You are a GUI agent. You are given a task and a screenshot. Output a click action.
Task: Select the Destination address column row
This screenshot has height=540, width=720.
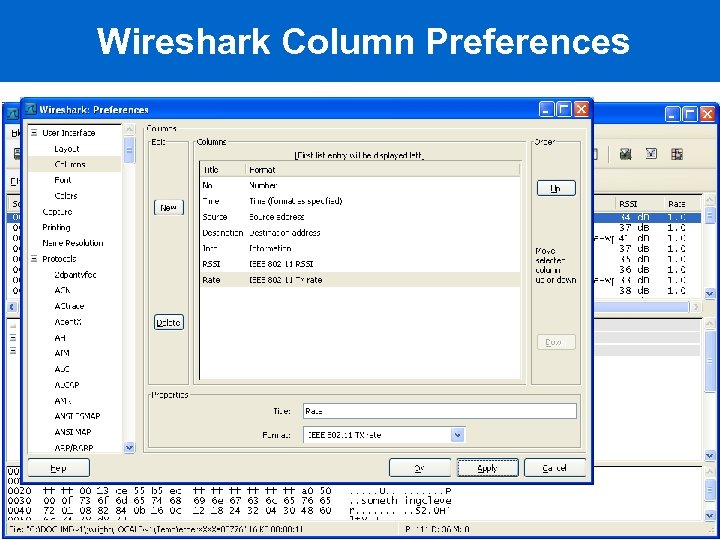[x=360, y=233]
